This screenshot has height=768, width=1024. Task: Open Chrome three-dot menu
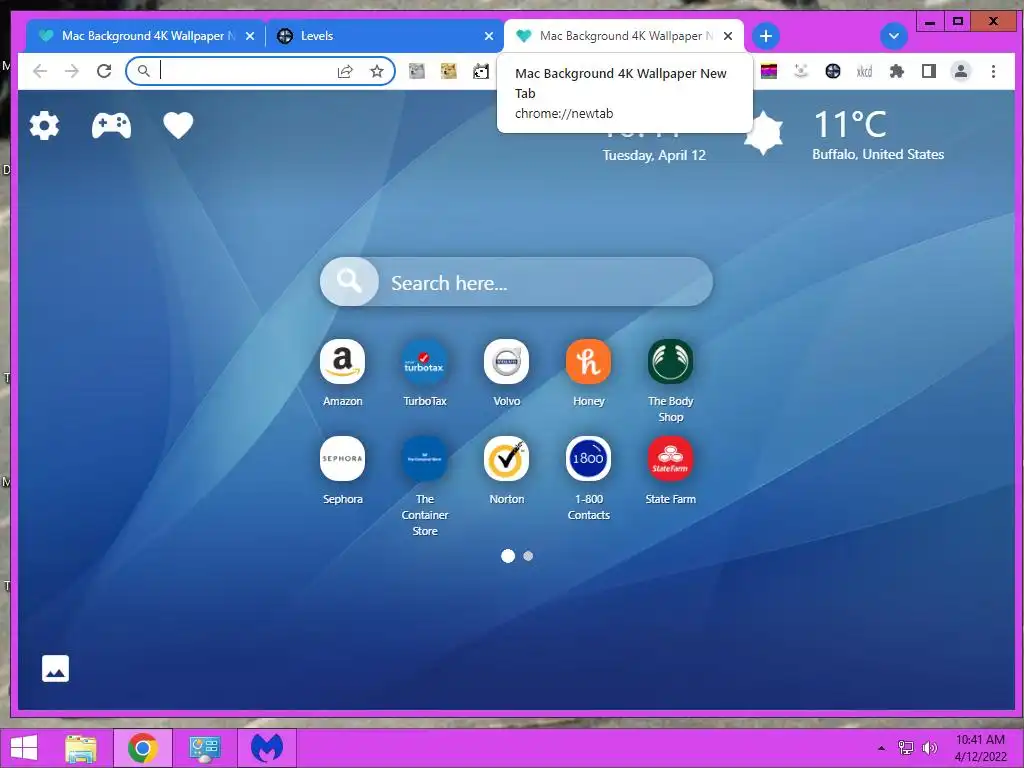point(993,71)
